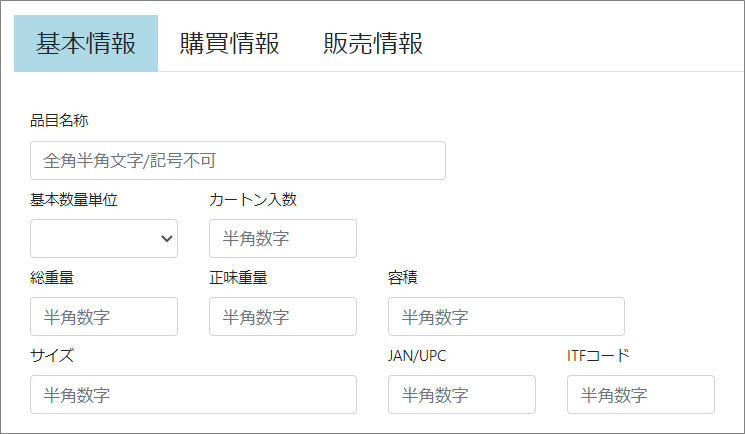Focus the JAN/UPC input box
The height and width of the screenshot is (434, 745).
coord(462,394)
